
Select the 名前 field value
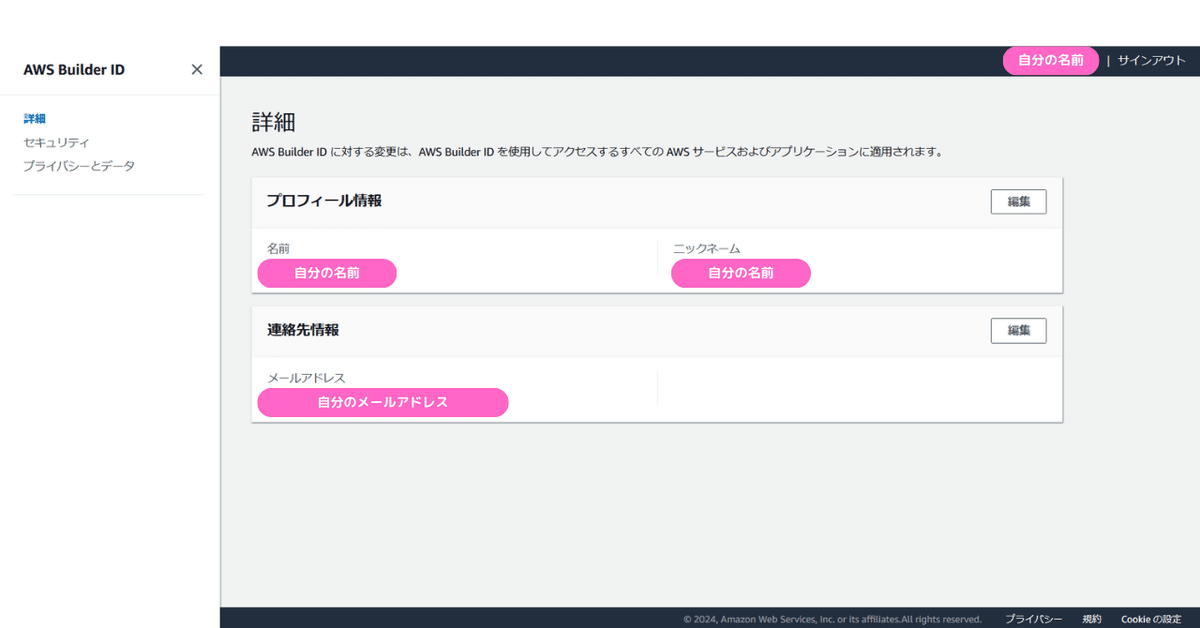[x=327, y=273]
